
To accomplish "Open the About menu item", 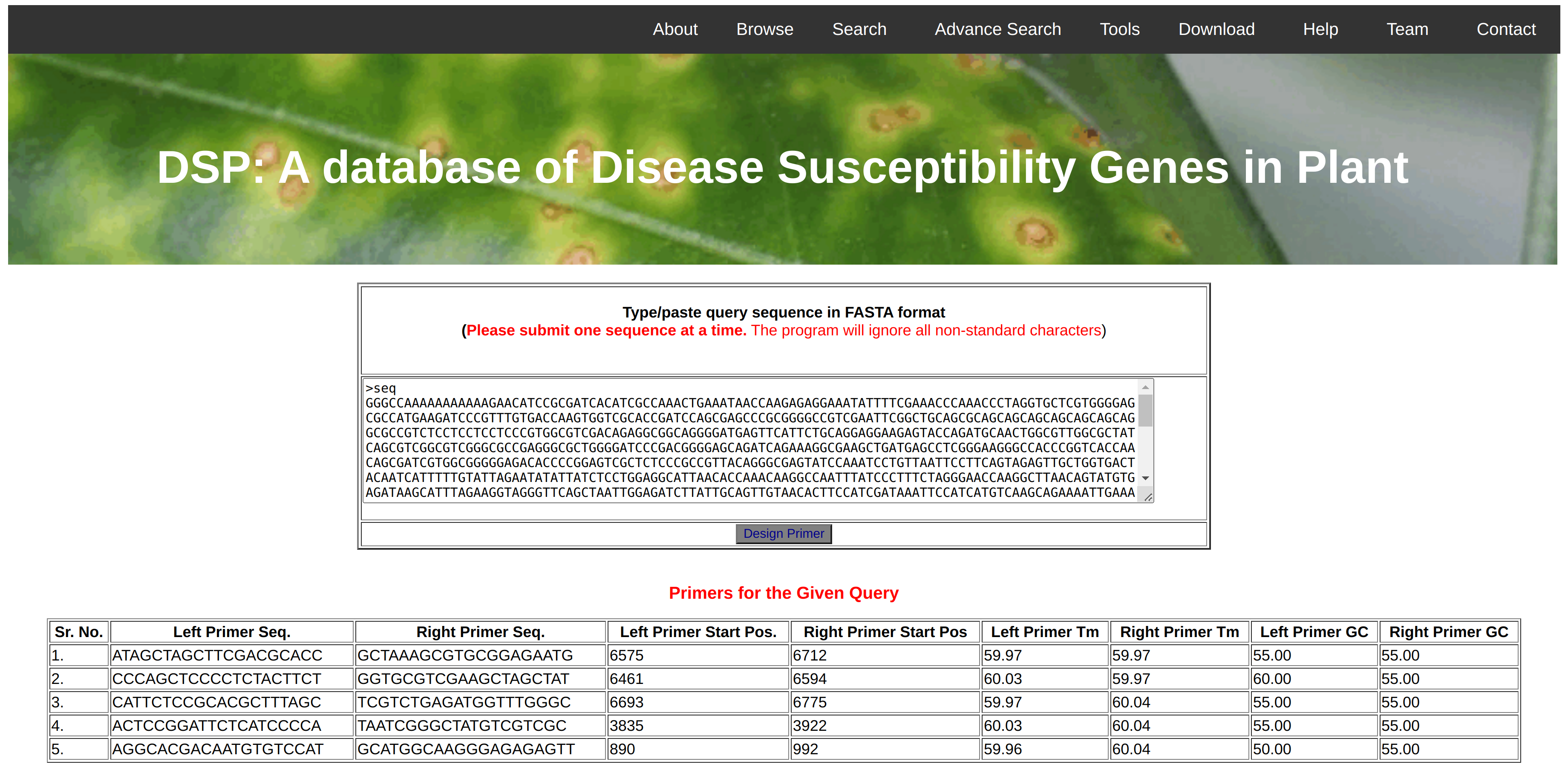I will tap(674, 29).
